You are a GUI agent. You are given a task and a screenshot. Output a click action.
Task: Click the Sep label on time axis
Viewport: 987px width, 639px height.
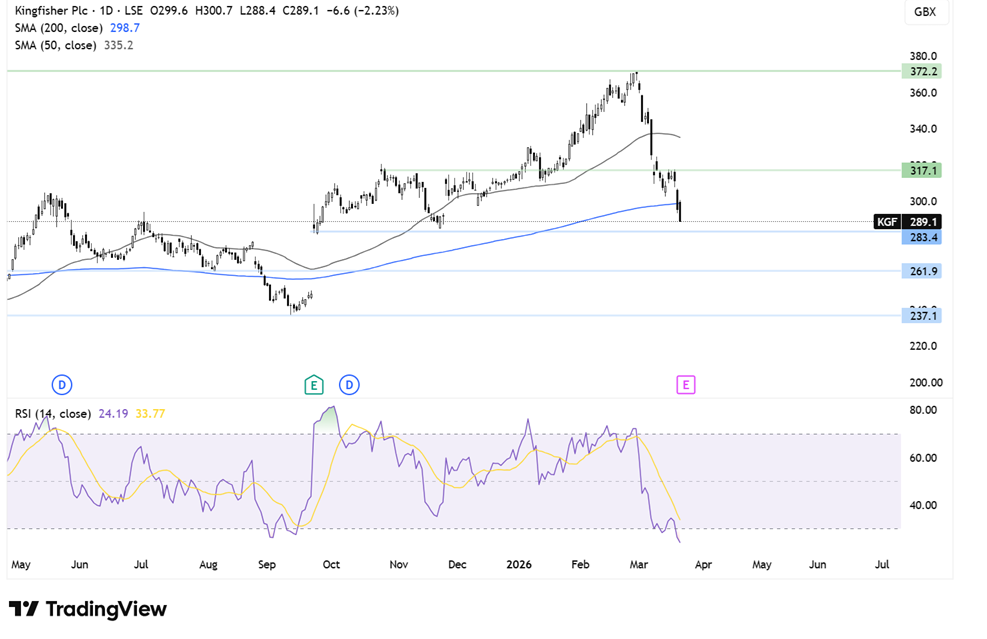pyautogui.click(x=267, y=564)
